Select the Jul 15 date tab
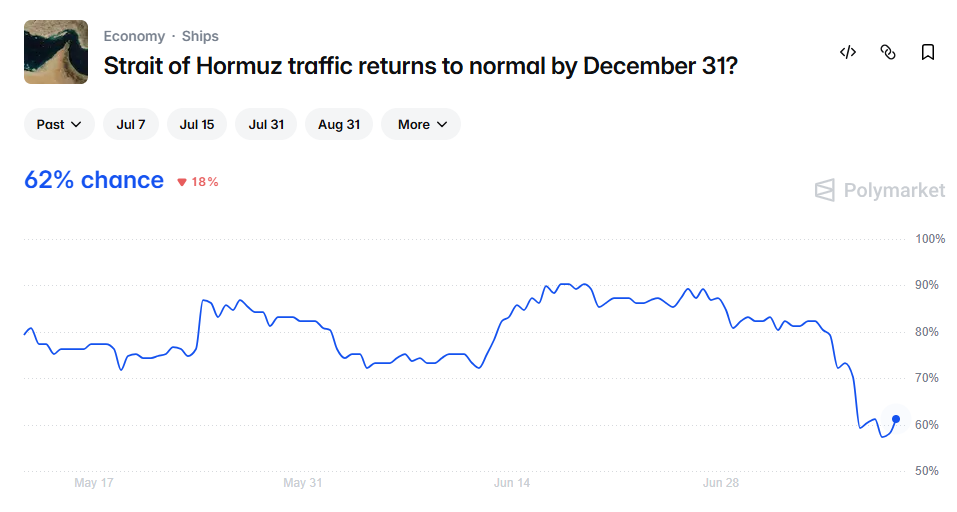Image resolution: width=957 pixels, height=512 pixels. click(x=197, y=124)
